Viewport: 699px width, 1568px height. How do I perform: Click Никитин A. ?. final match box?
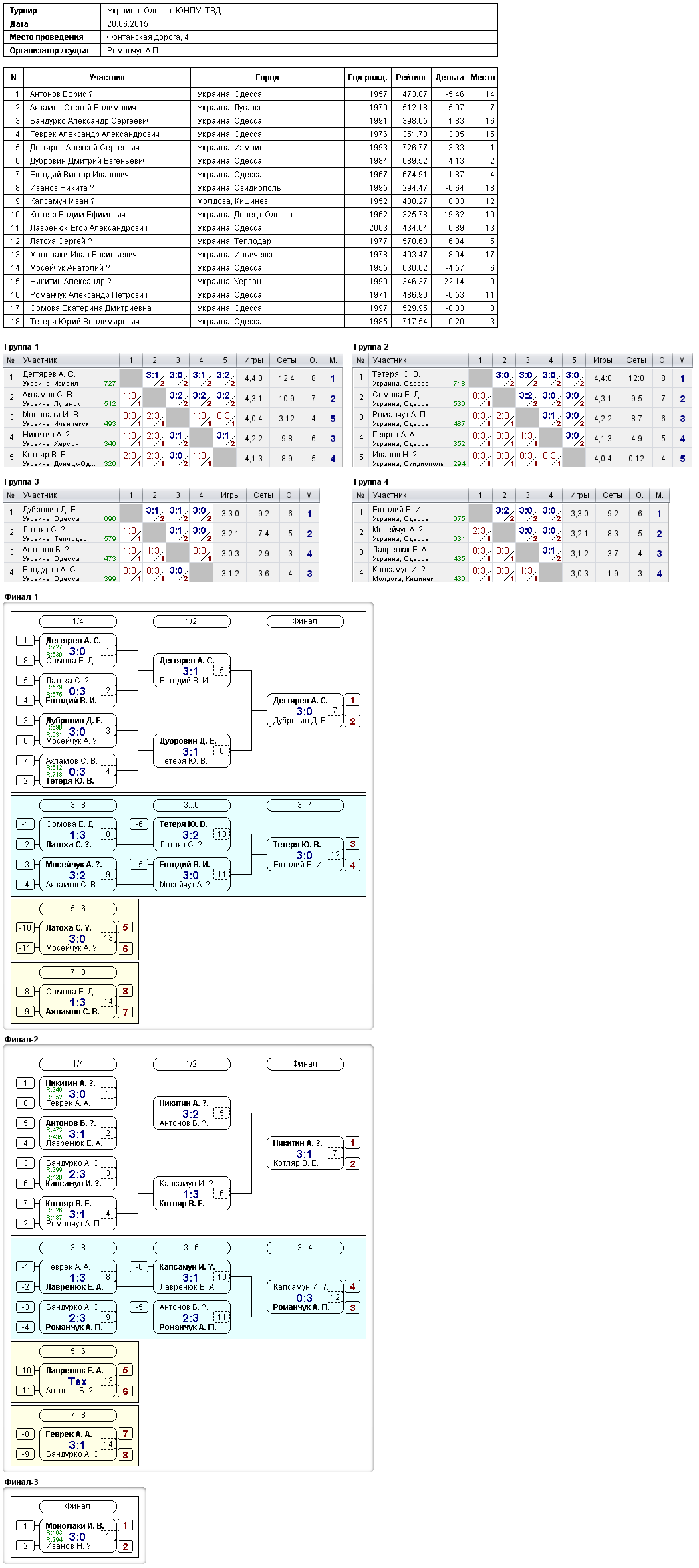(x=305, y=1153)
